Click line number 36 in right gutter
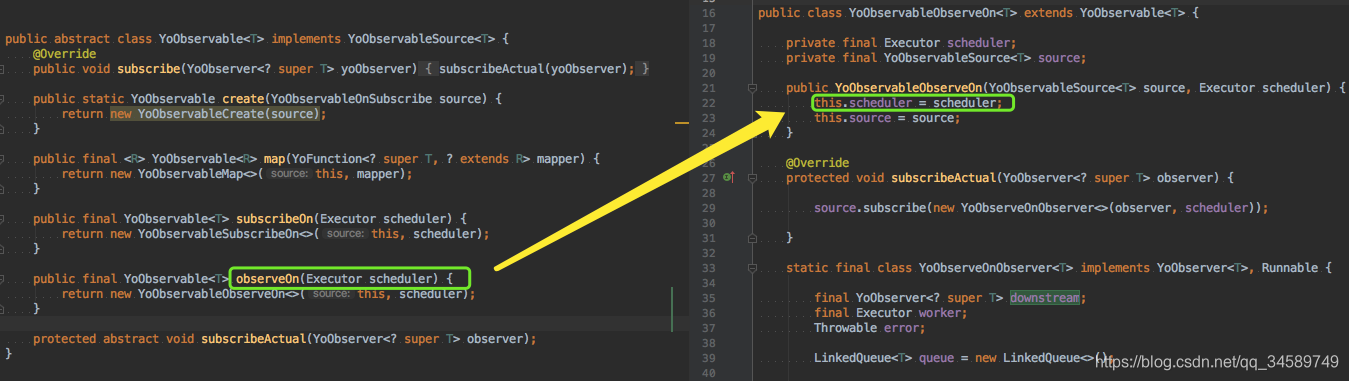This screenshot has width=1349, height=381. (709, 313)
